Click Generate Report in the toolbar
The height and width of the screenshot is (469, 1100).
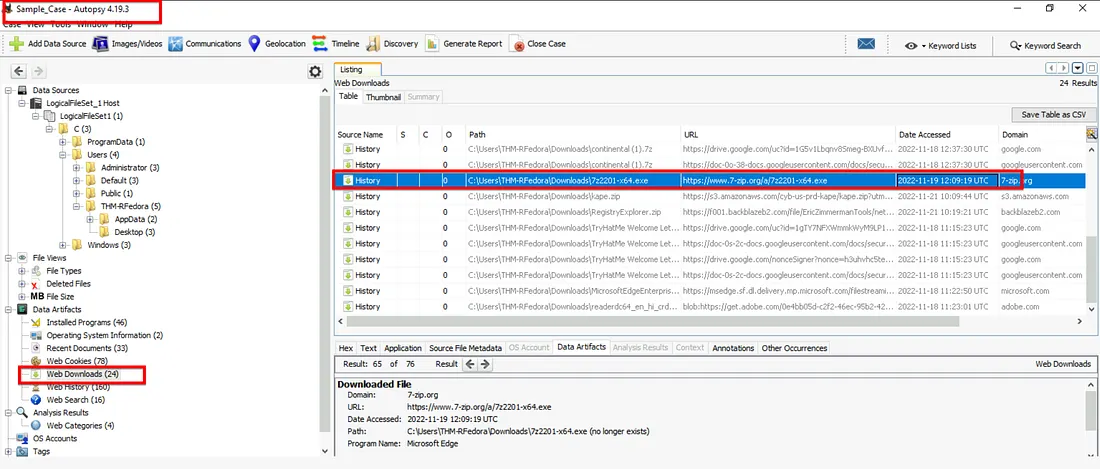tap(464, 44)
